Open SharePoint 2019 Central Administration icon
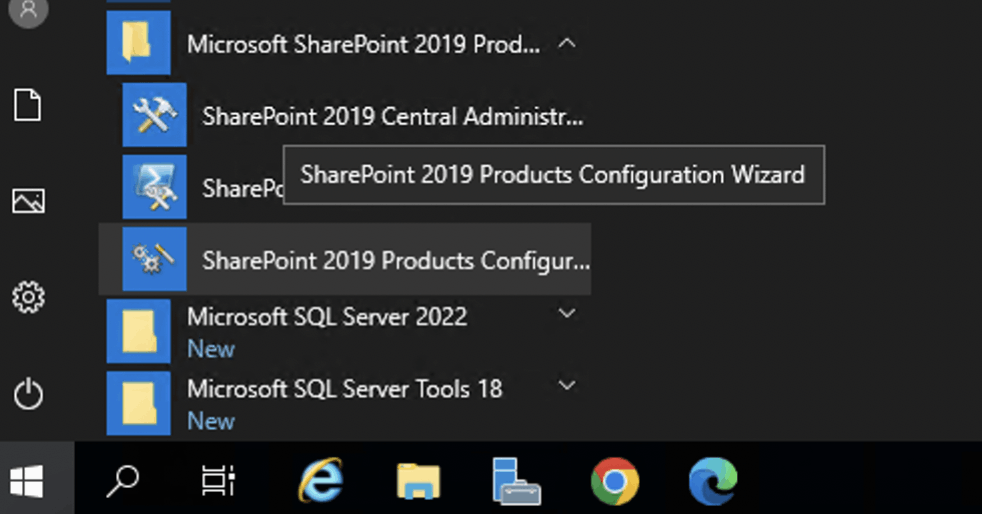 [154, 116]
